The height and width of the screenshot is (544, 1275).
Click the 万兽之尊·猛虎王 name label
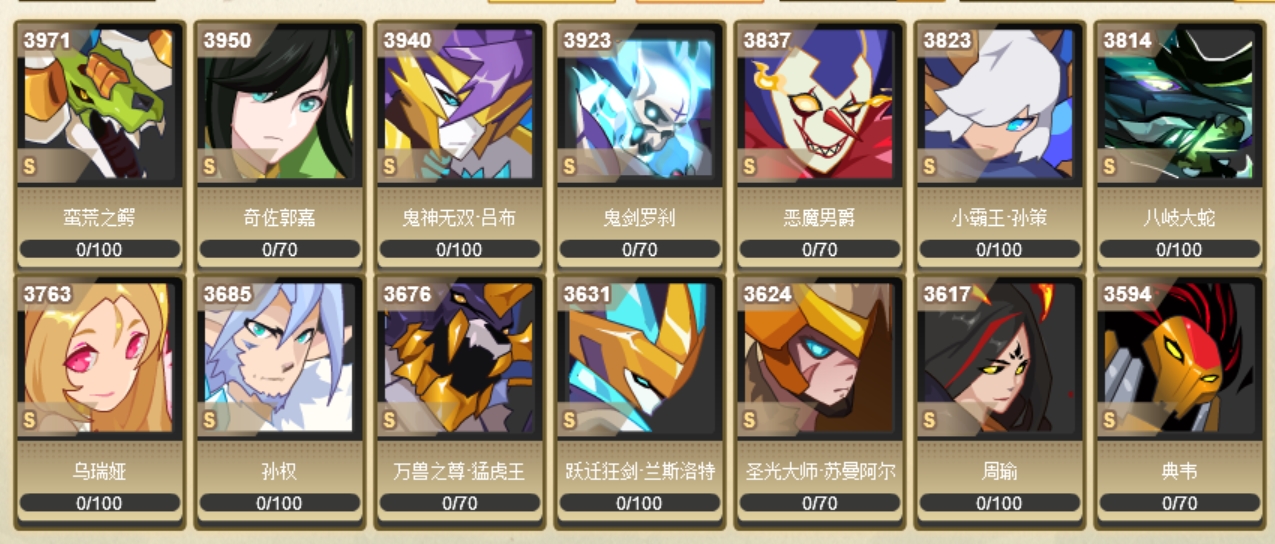(x=460, y=471)
